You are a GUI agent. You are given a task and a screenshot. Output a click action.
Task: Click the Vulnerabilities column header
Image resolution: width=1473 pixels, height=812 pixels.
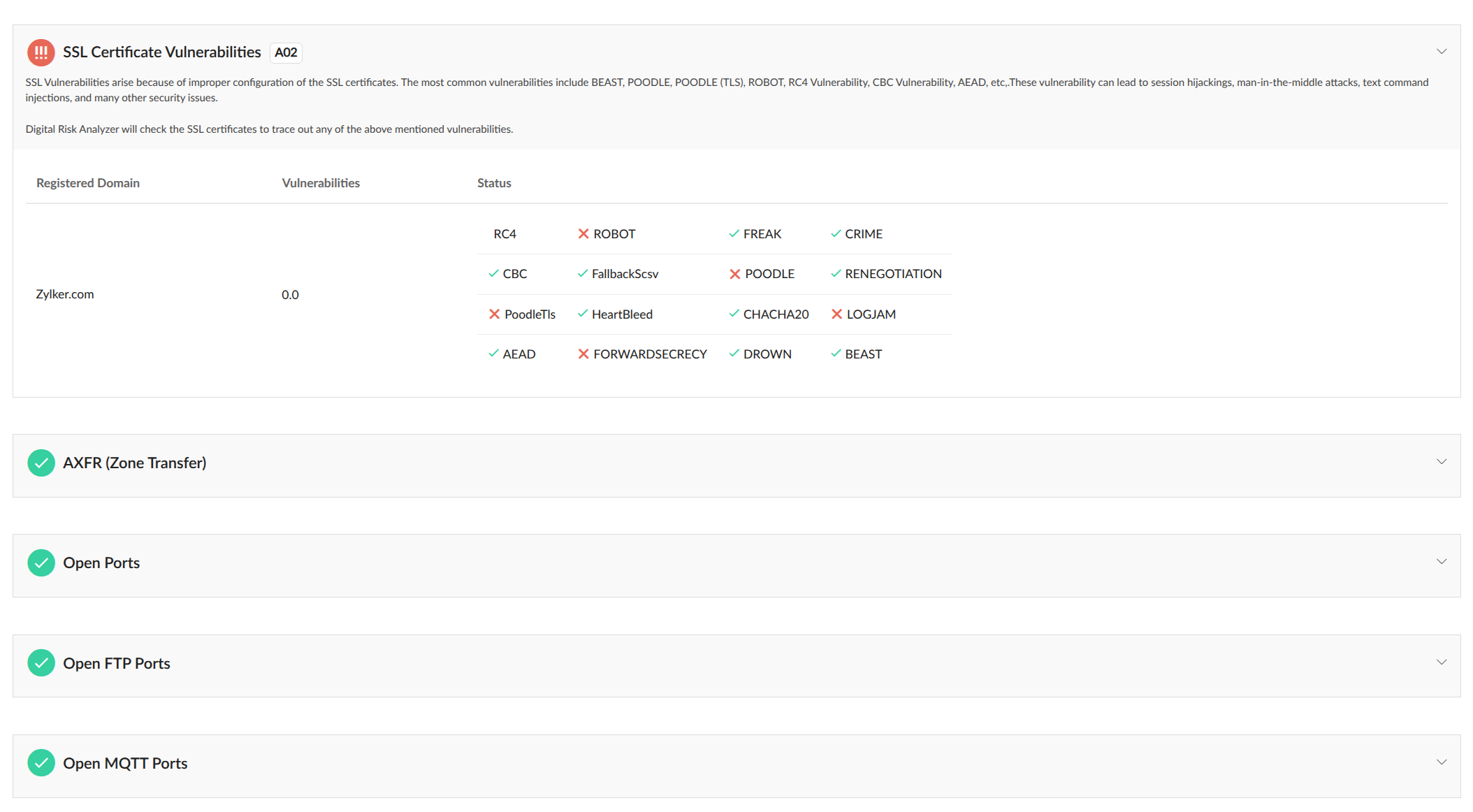coord(321,183)
